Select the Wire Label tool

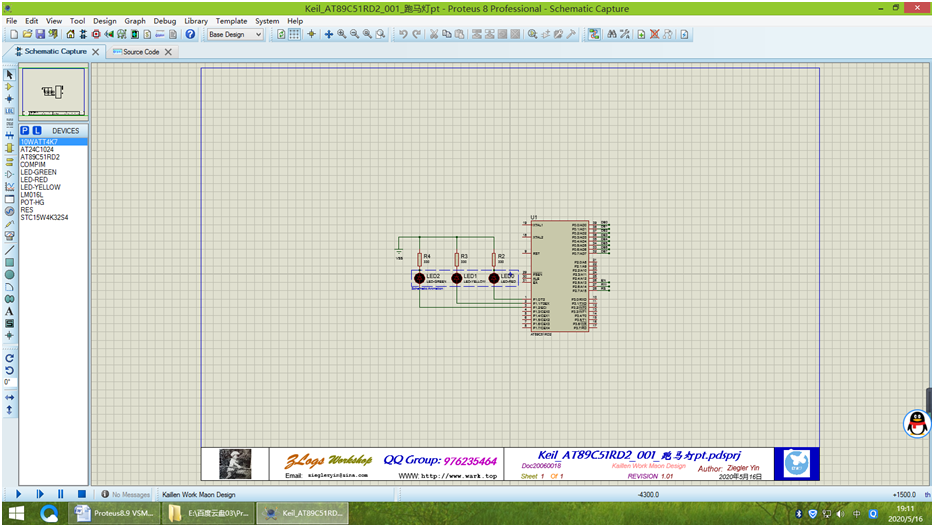(10, 111)
